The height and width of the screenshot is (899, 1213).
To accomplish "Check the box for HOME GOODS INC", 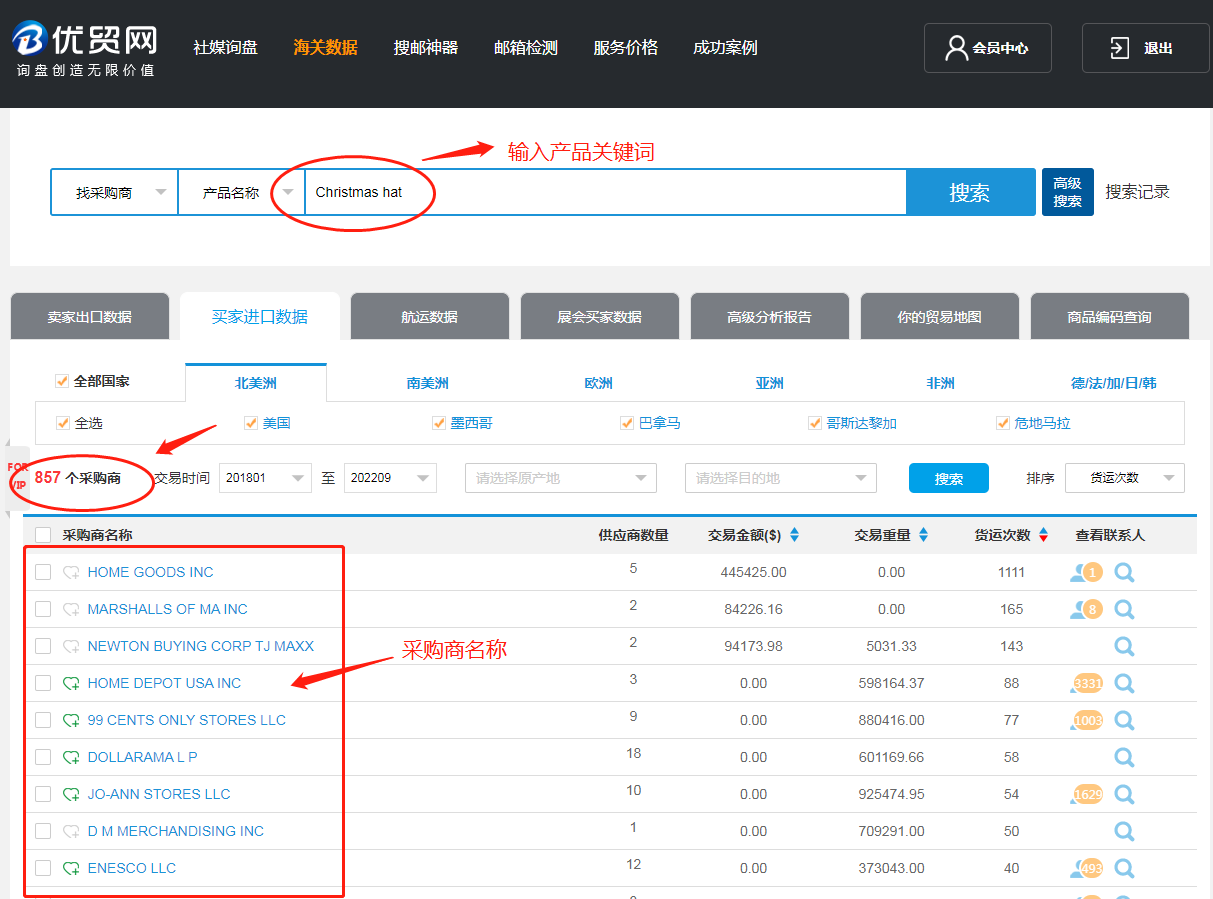I will pyautogui.click(x=43, y=572).
